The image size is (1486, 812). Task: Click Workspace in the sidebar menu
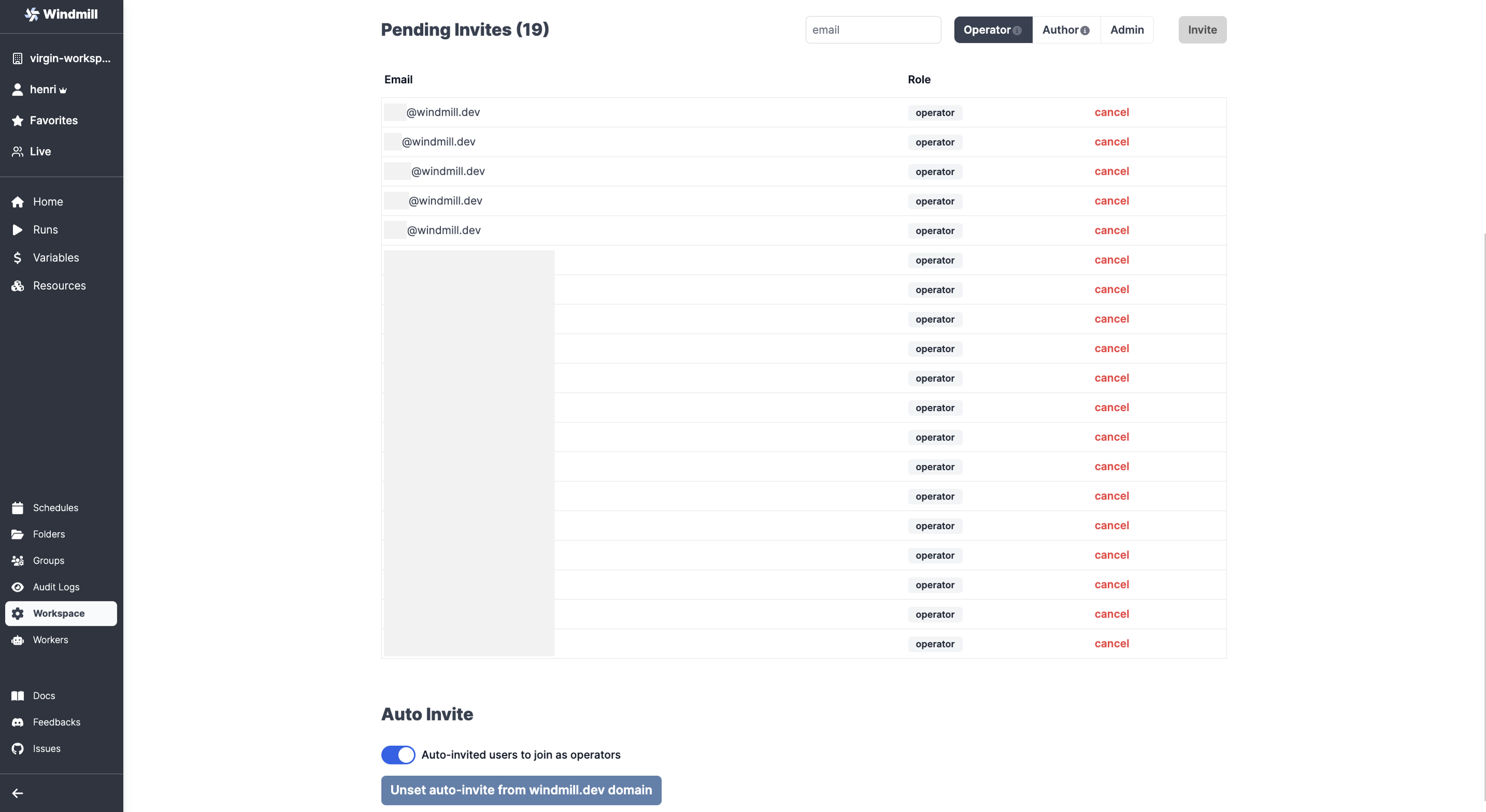tap(58, 613)
